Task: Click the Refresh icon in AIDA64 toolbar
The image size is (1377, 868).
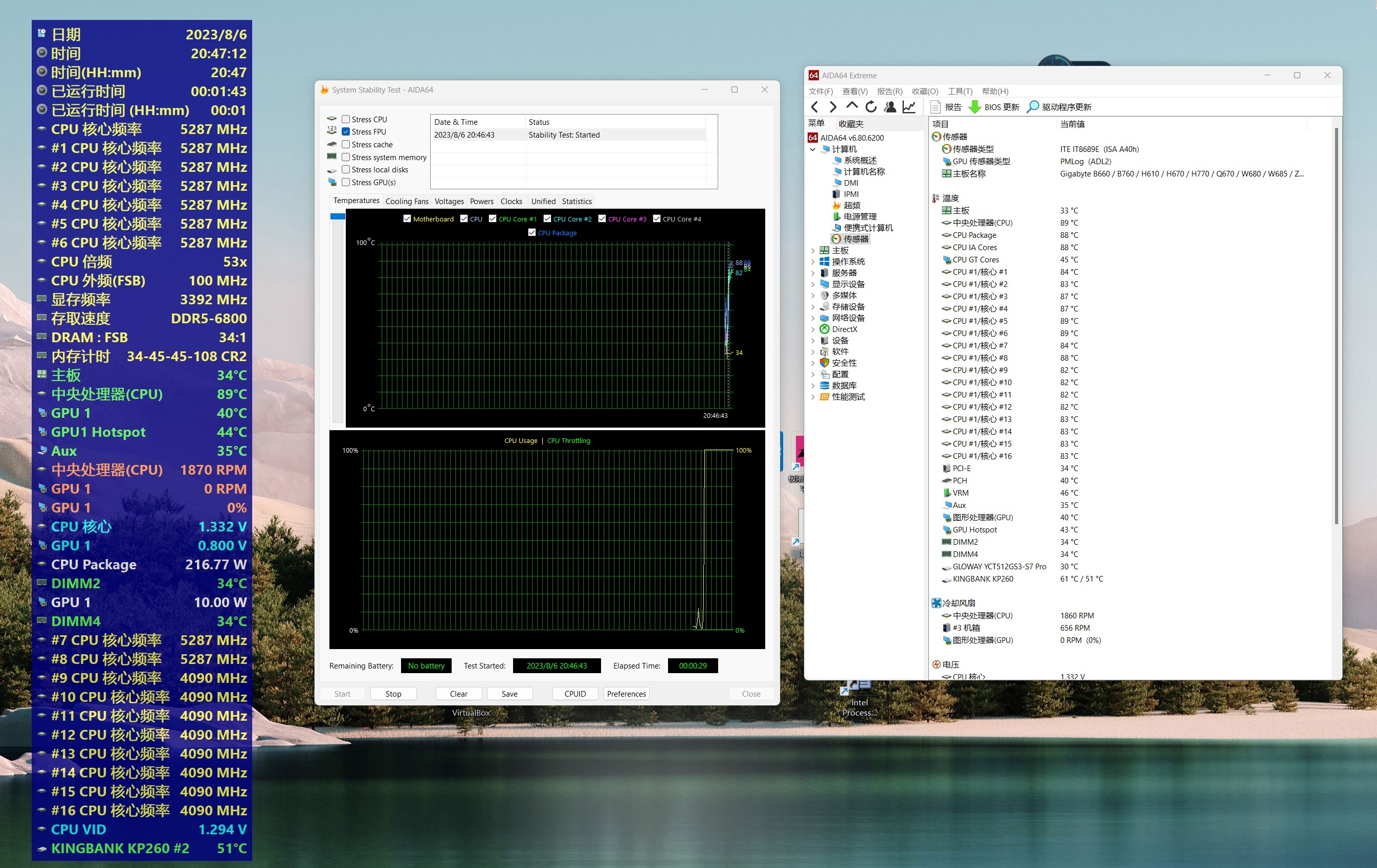Action: pos(871,106)
